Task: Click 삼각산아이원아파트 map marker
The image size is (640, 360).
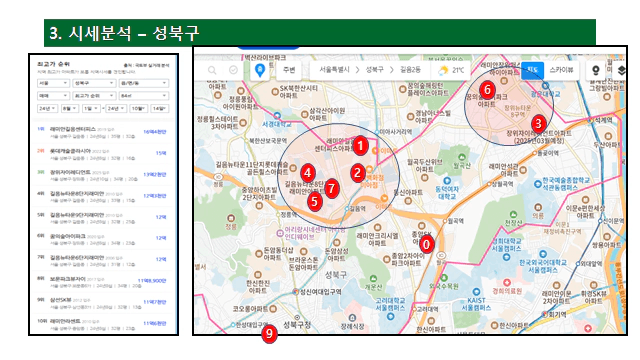Action: 304,114
